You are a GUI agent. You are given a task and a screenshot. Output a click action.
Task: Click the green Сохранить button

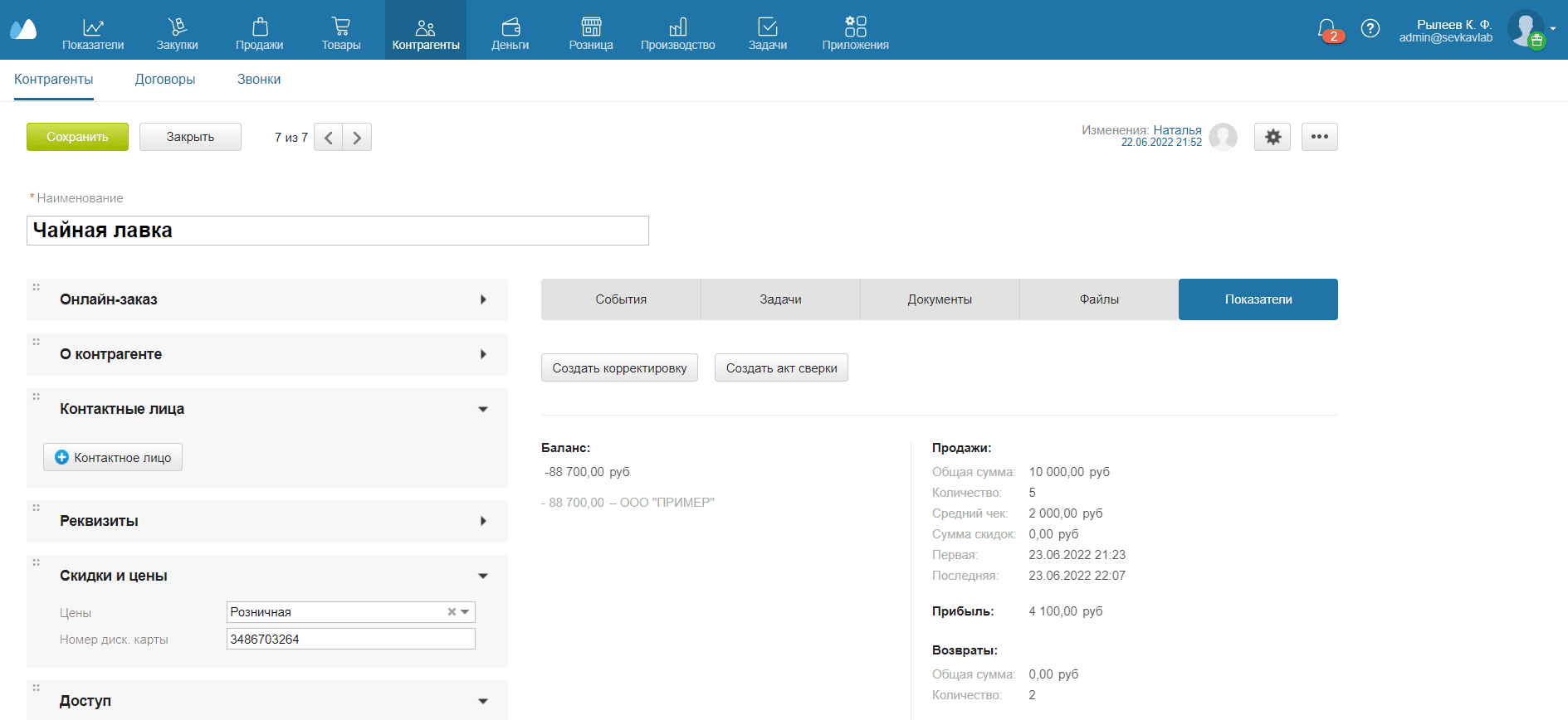[77, 137]
